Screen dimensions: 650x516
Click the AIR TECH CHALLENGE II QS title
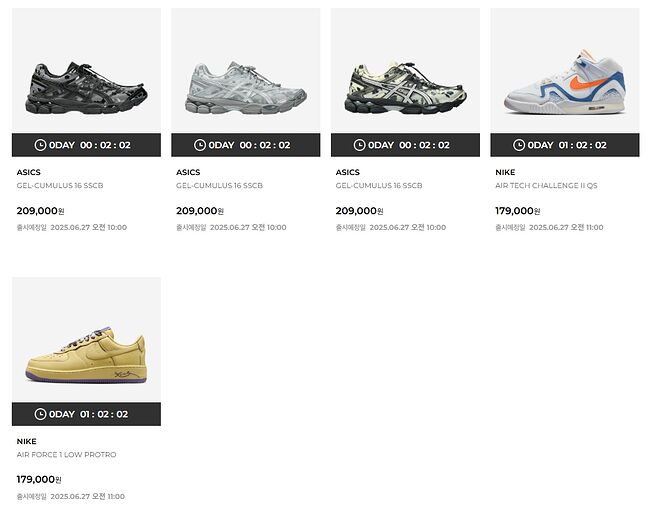pos(546,185)
